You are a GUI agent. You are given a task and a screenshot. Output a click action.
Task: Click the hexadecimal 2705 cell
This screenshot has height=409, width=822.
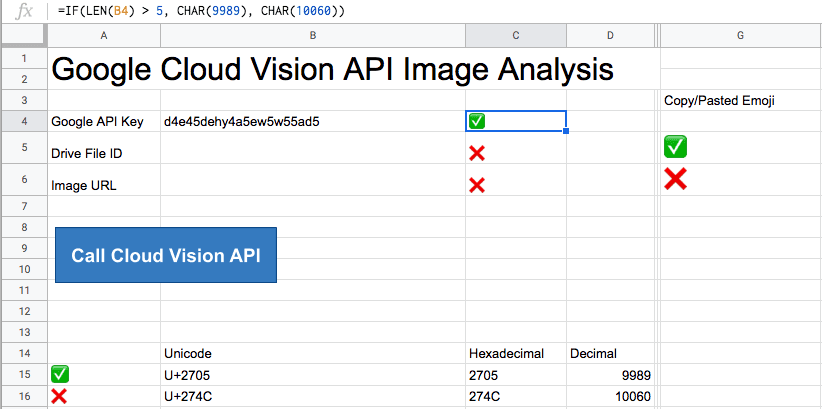point(516,375)
